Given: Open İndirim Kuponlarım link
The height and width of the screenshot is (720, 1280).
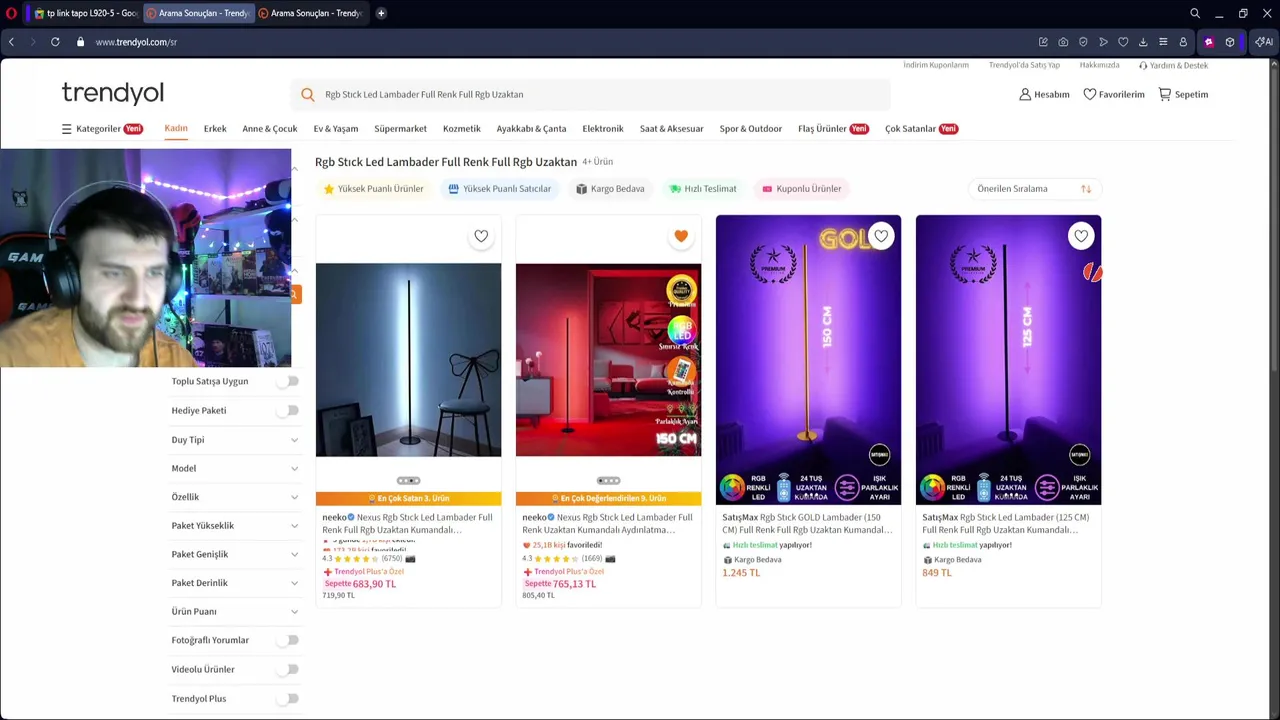Looking at the screenshot, I should point(936,65).
